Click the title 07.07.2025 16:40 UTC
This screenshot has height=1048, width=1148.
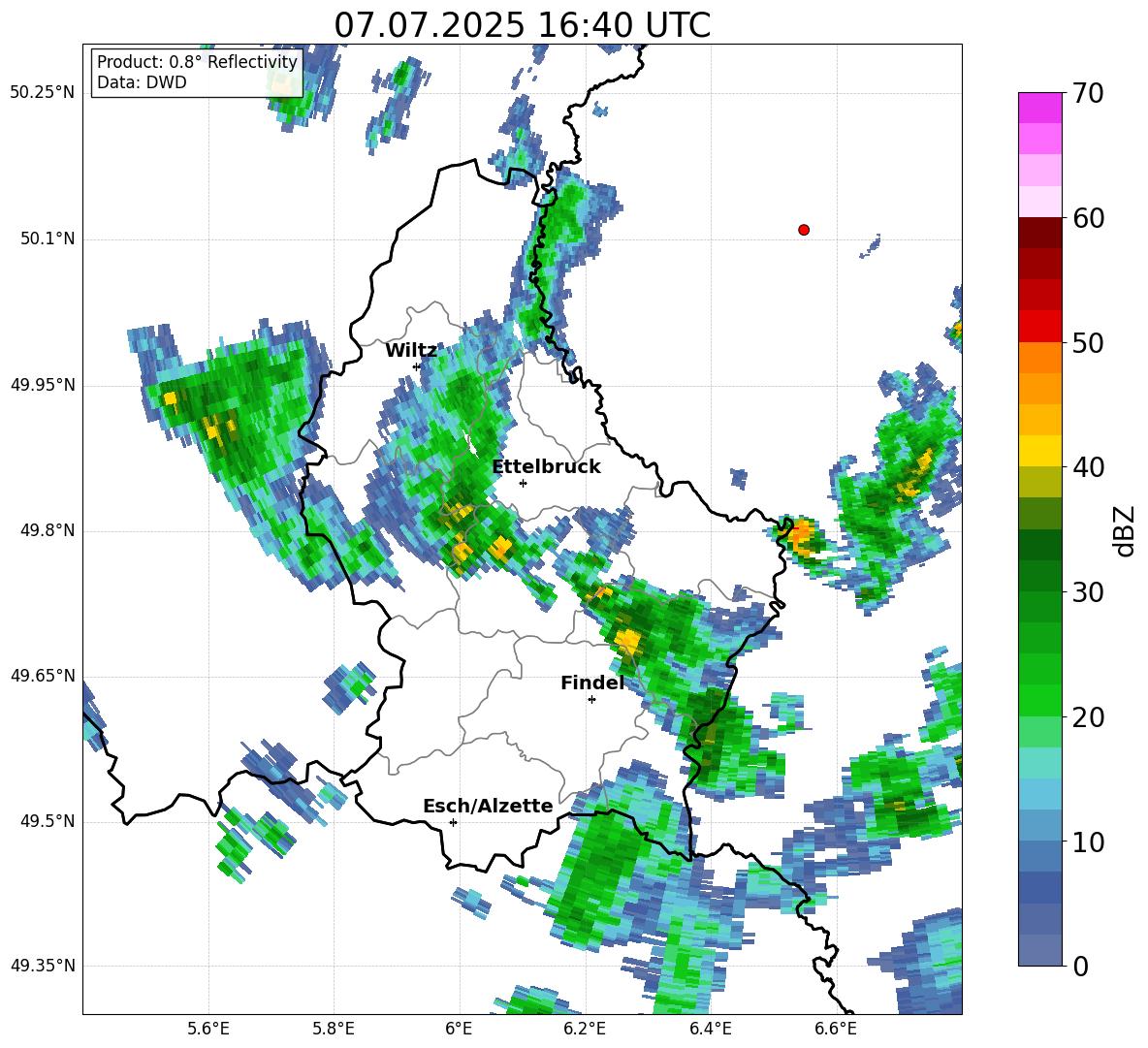[x=522, y=25]
